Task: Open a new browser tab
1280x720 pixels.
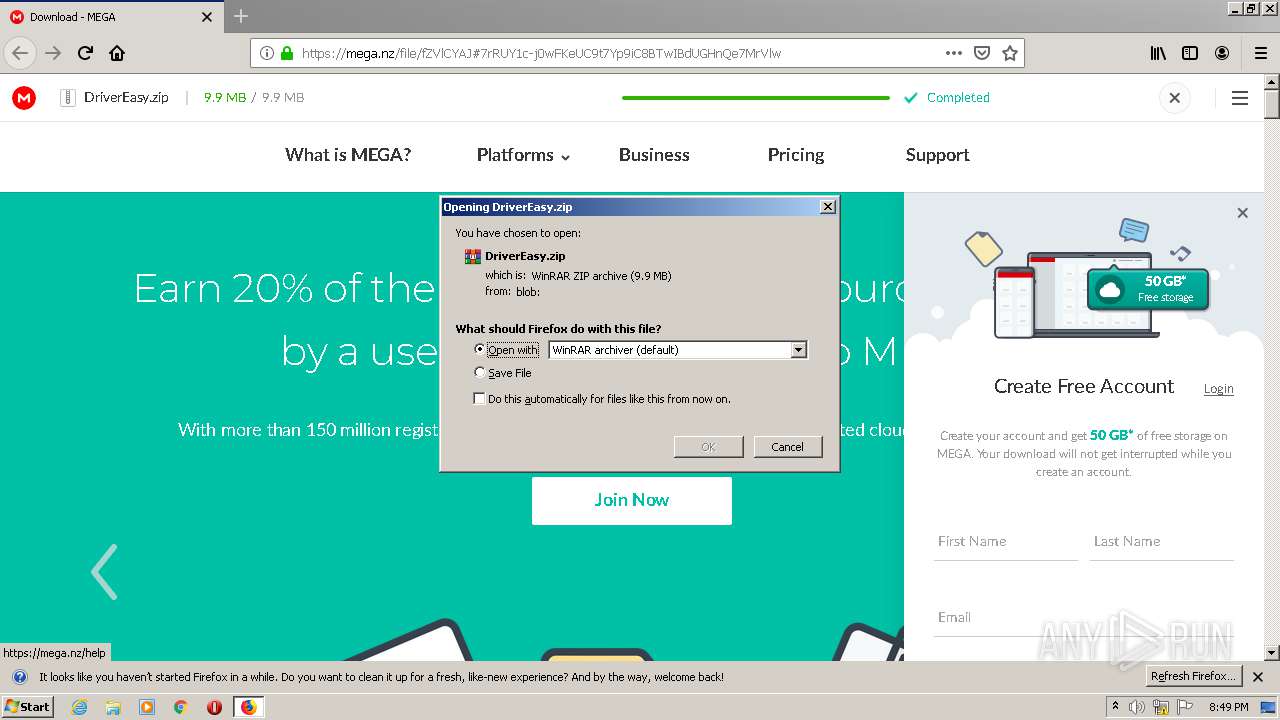Action: click(x=241, y=16)
